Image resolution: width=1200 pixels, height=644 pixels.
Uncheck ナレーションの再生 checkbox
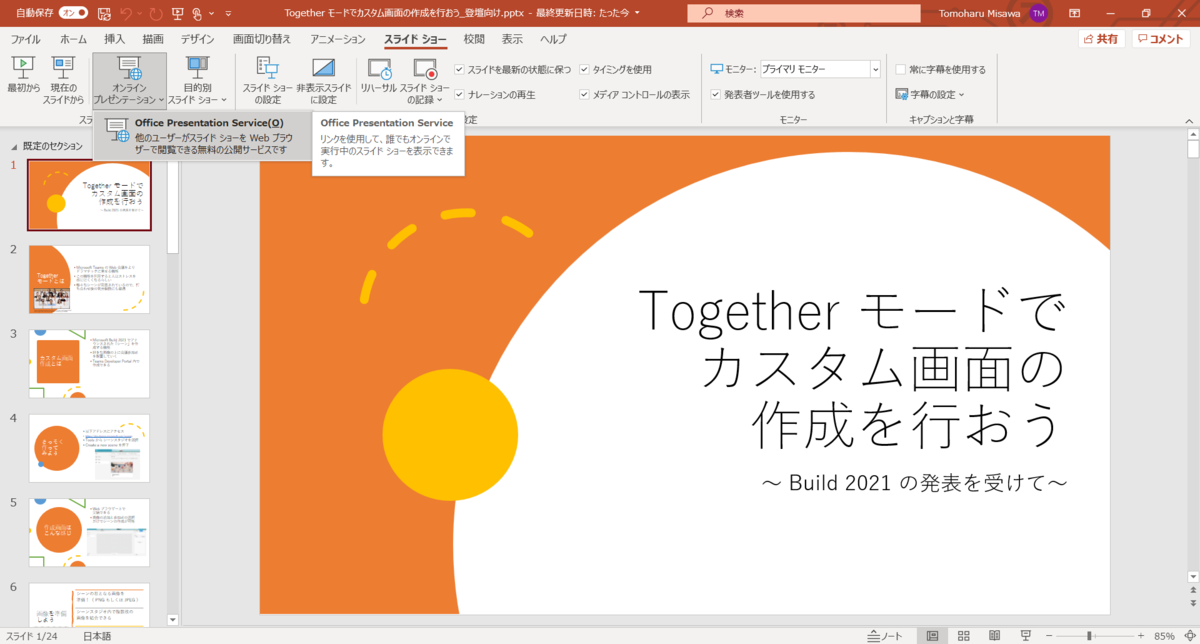[x=459, y=95]
